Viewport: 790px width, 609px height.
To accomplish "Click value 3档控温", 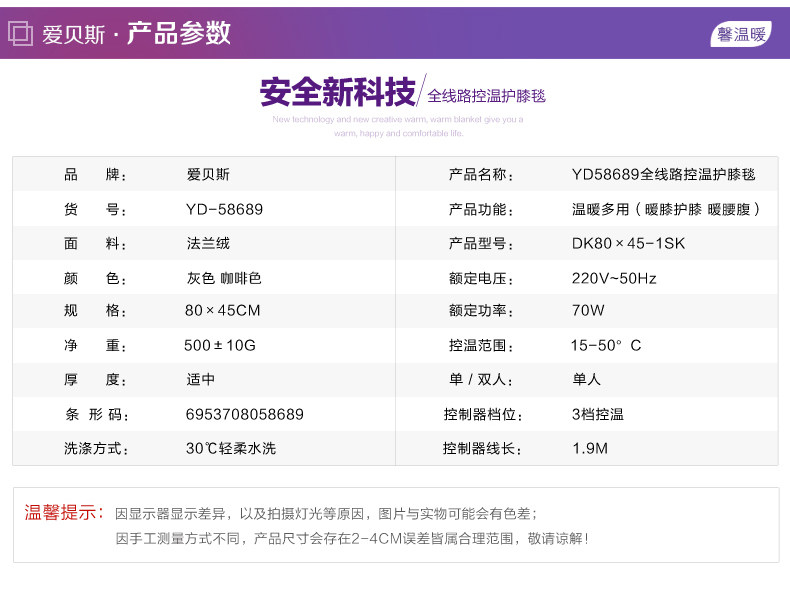I will coord(598,414).
